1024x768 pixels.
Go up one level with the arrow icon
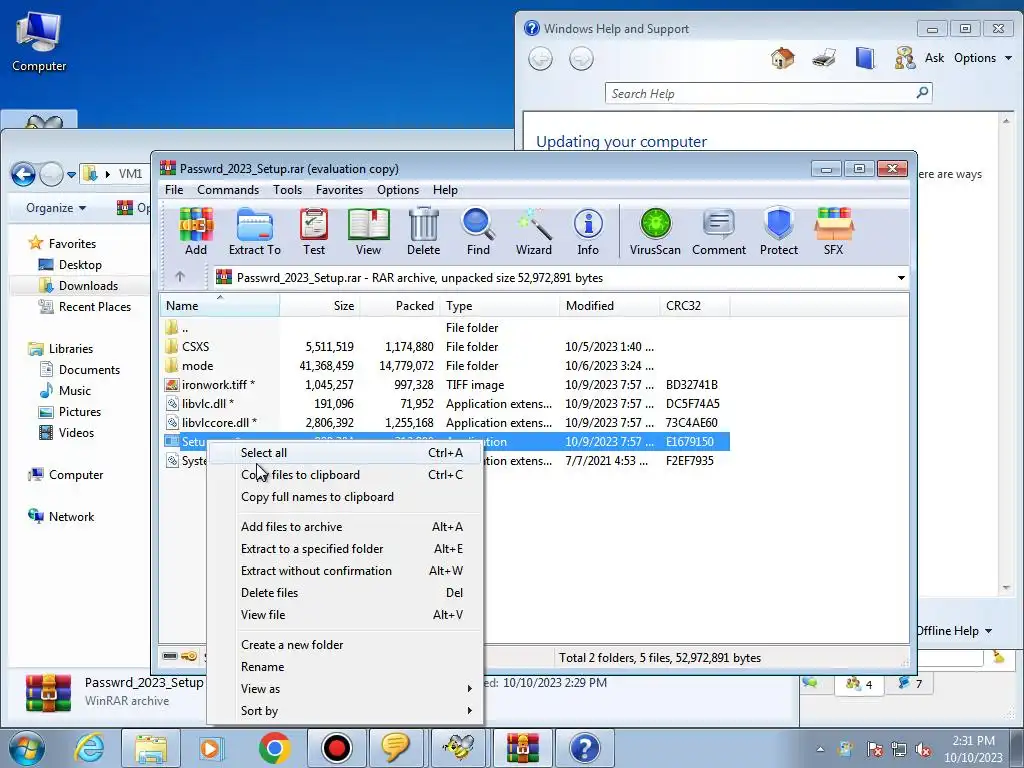point(180,277)
